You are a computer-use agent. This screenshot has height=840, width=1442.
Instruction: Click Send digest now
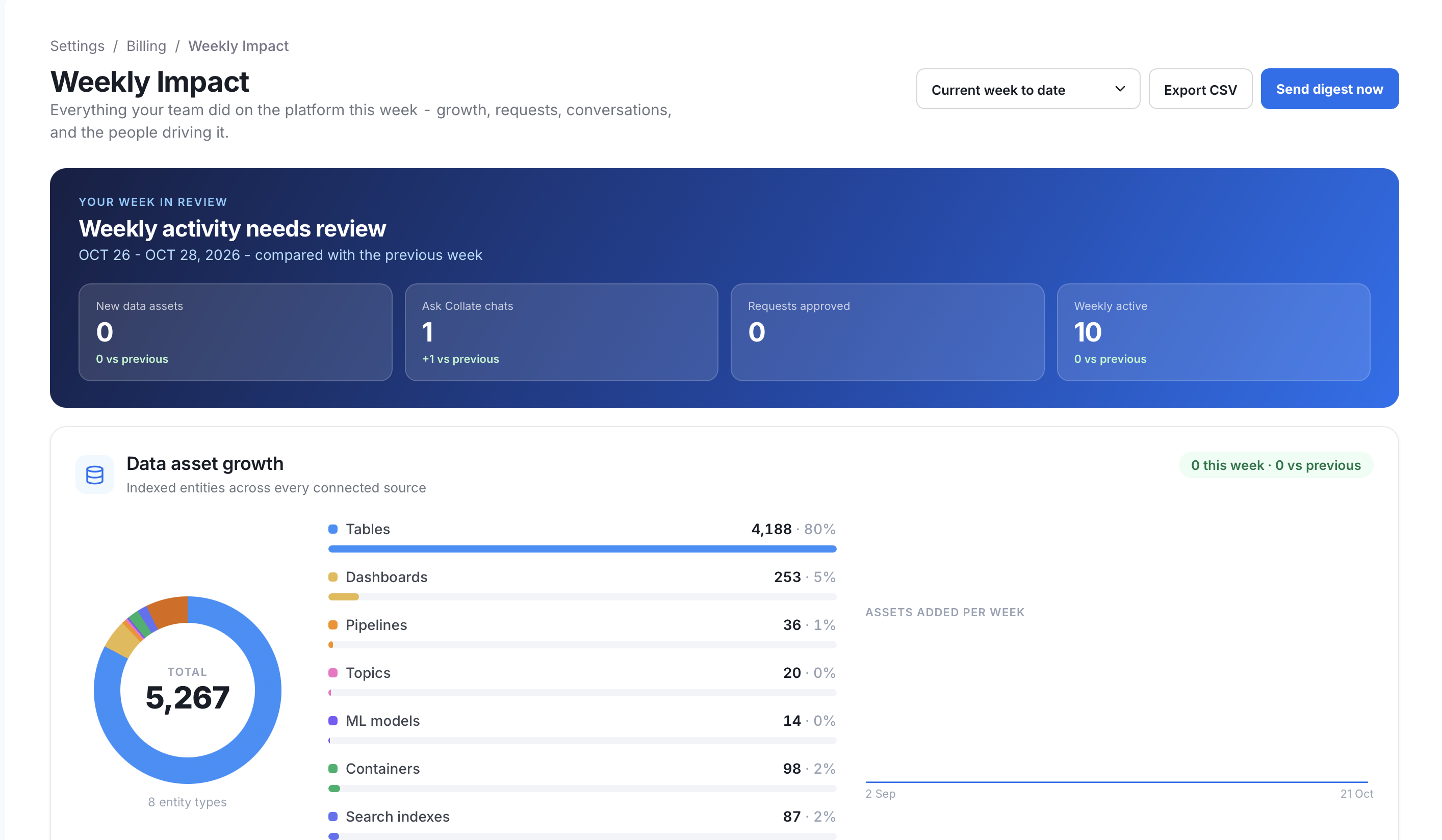(1329, 89)
